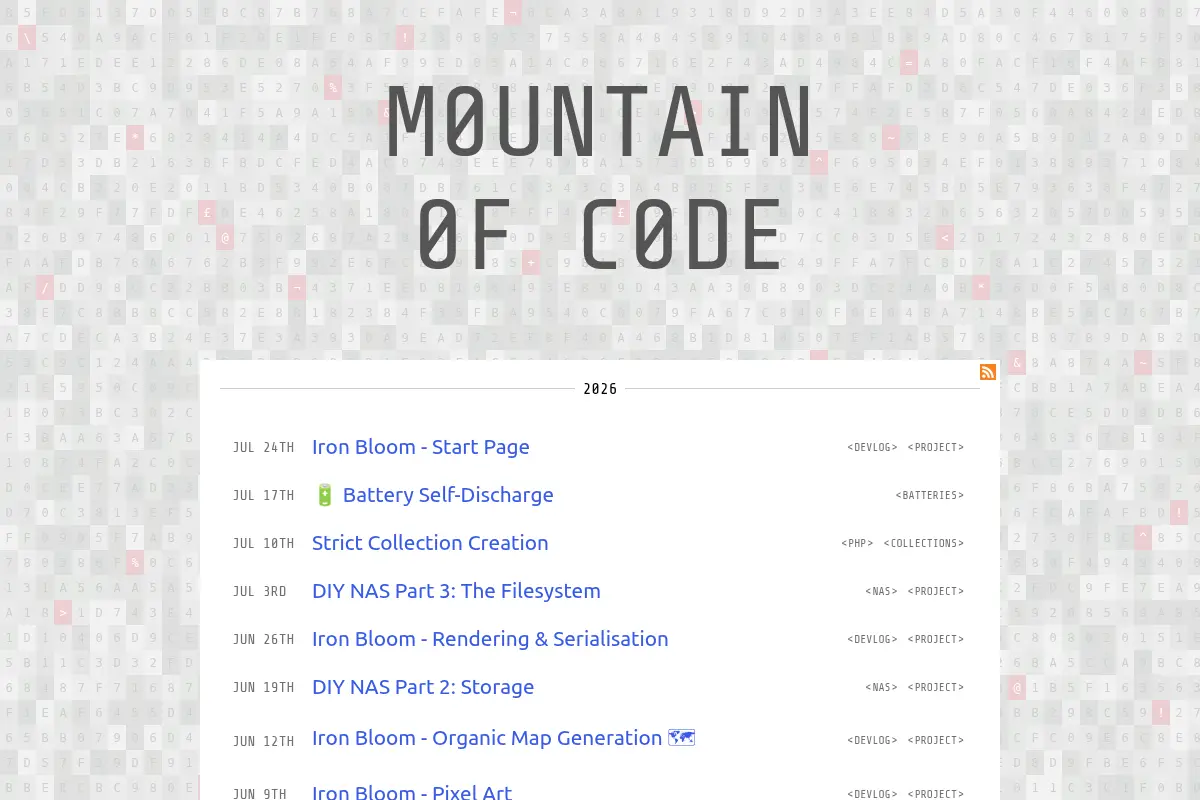Open the Strict Collection Creation post
The width and height of the screenshot is (1200, 800).
click(x=430, y=543)
